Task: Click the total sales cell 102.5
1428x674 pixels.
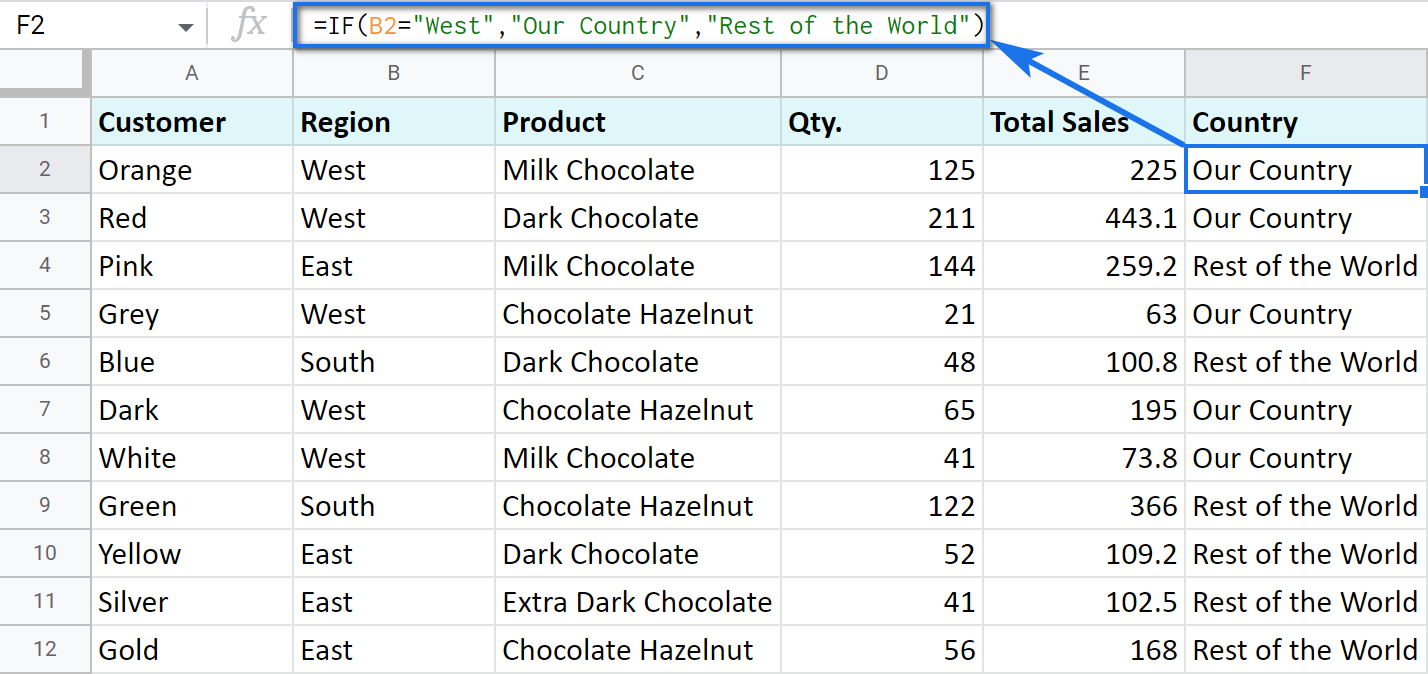Action: point(1084,602)
